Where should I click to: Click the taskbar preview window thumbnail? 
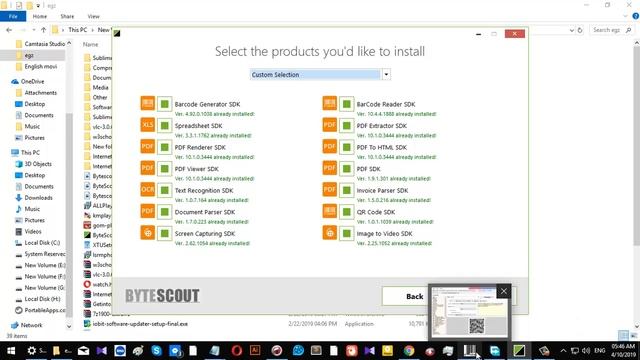point(469,312)
